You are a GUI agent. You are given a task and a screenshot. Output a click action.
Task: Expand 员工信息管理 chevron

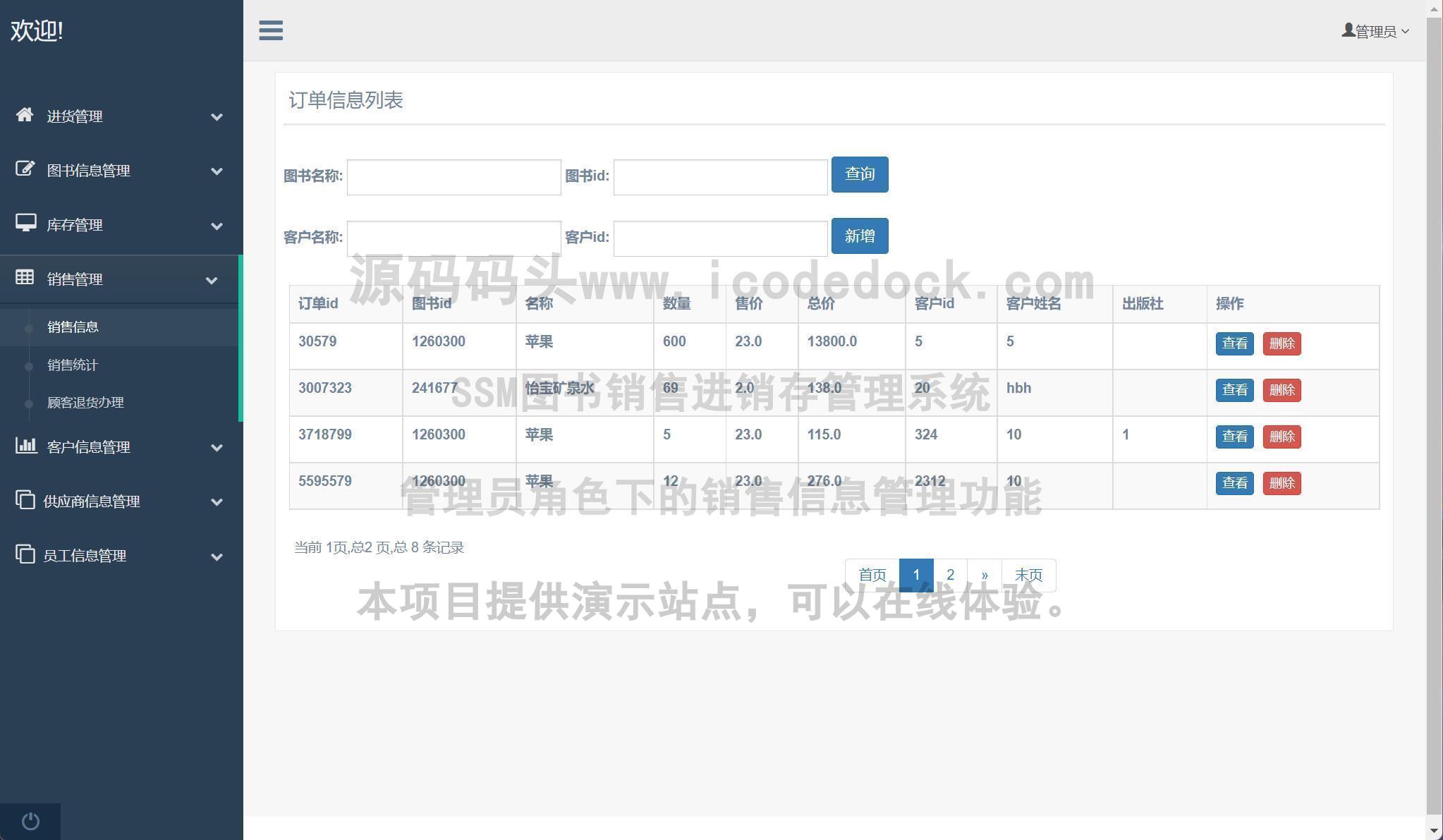coord(217,556)
